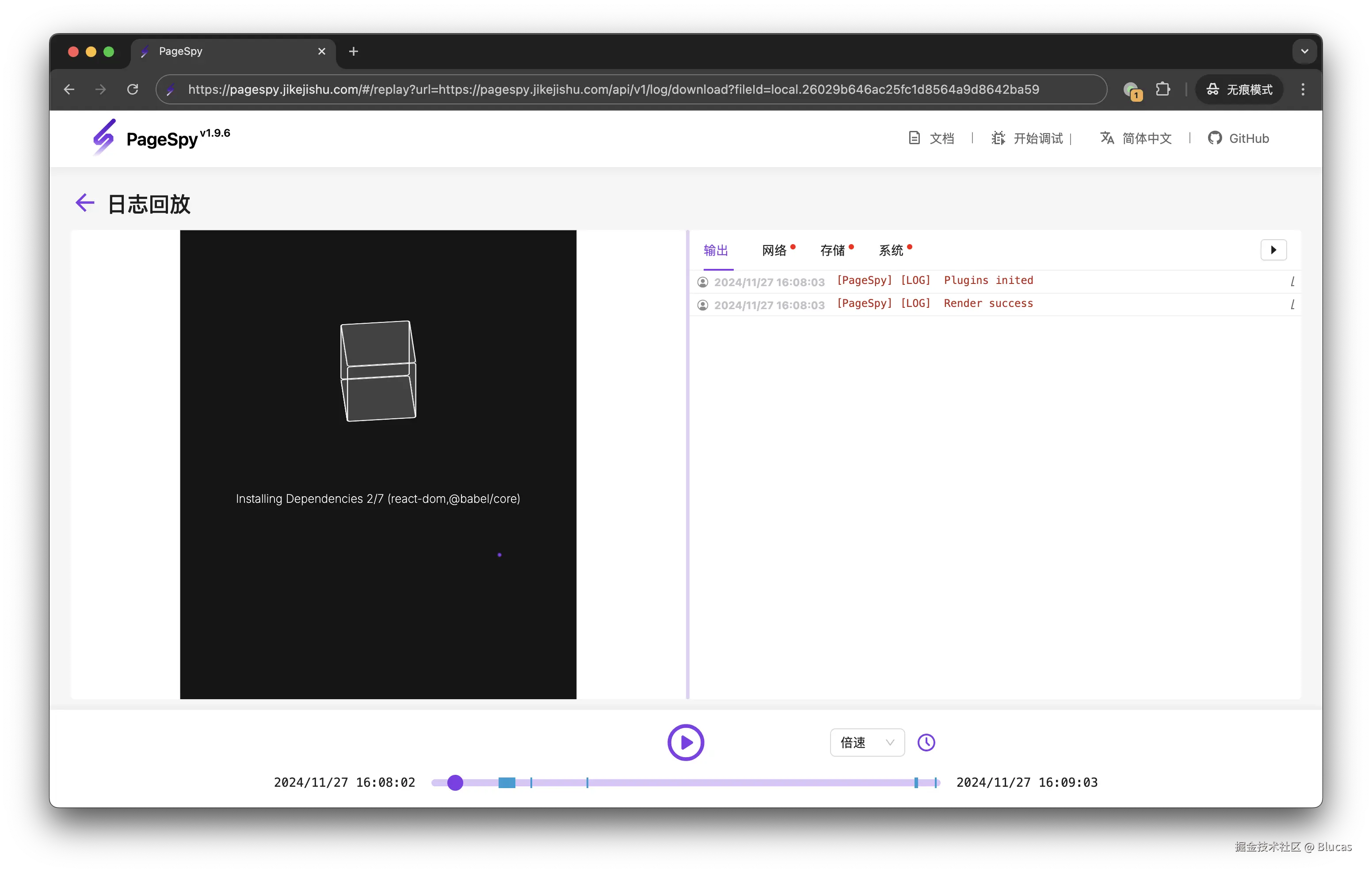Click the purple back arrow beside 日志回放
The width and height of the screenshot is (1372, 873).
tap(85, 203)
